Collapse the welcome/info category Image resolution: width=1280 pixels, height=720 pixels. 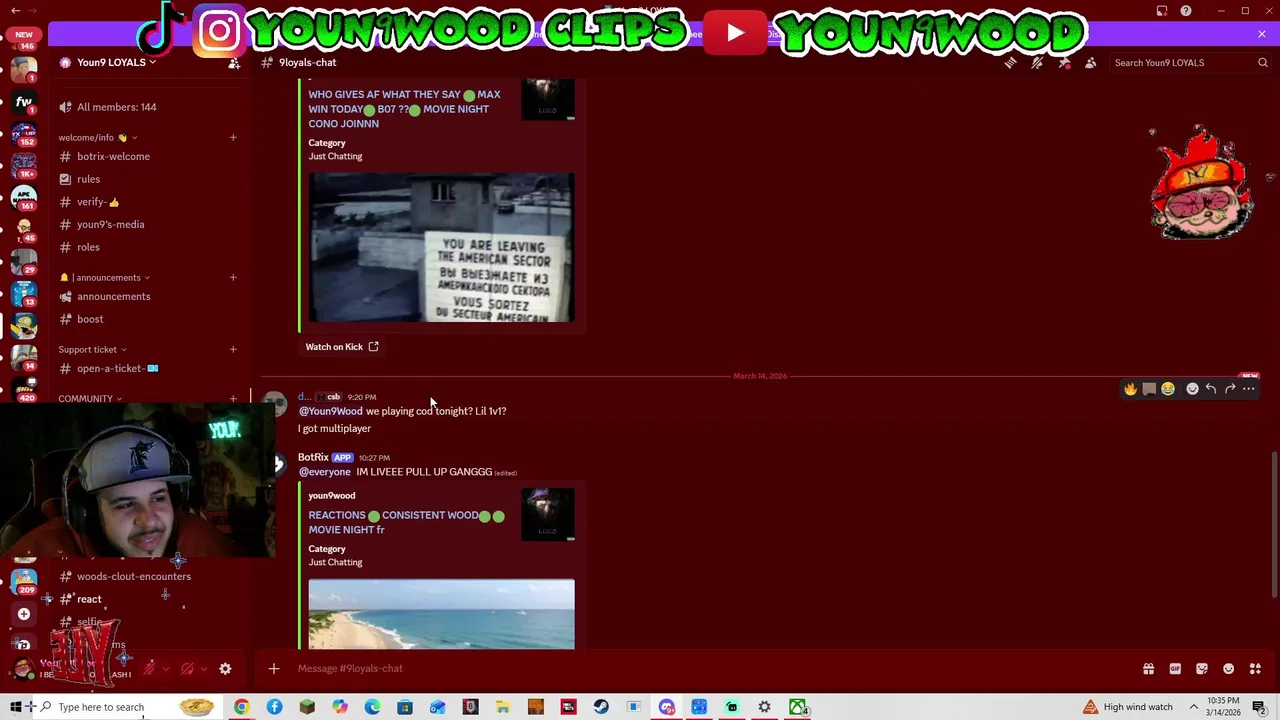98,137
